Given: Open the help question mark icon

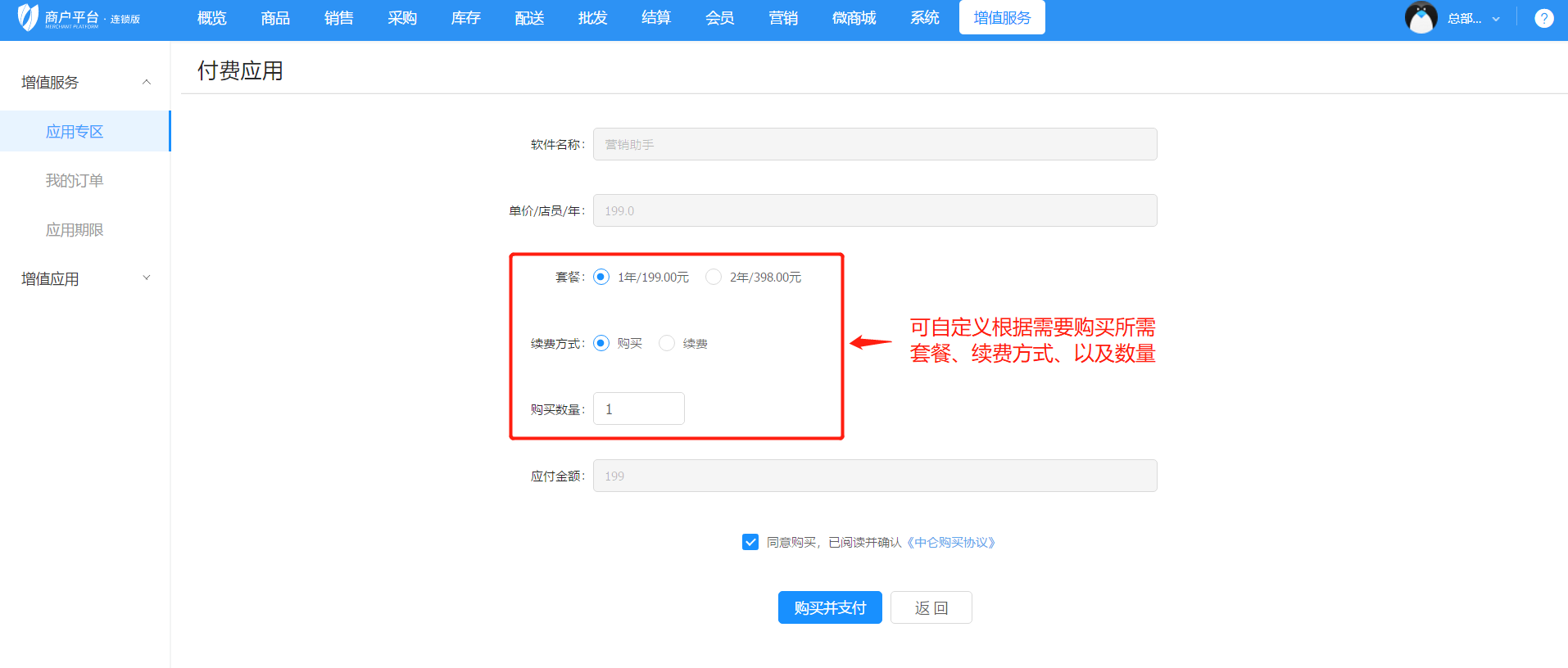Looking at the screenshot, I should pyautogui.click(x=1543, y=18).
